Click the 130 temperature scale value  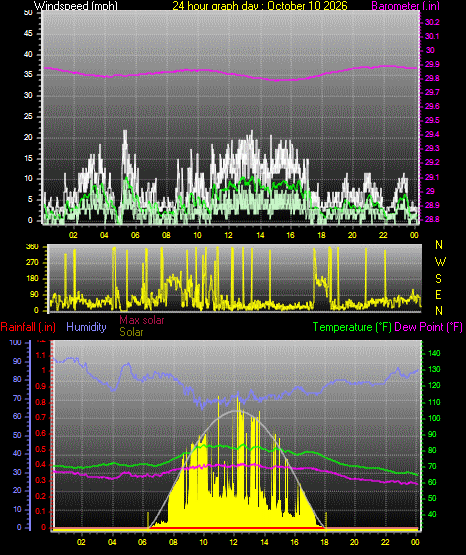[x=434, y=370]
